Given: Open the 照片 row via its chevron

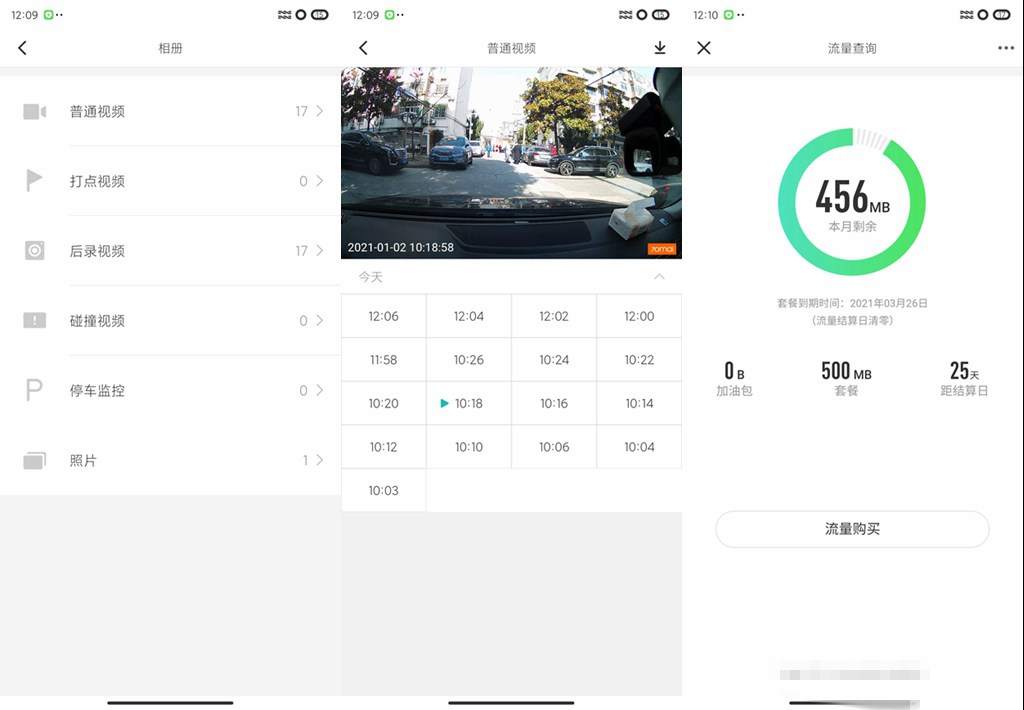Looking at the screenshot, I should pos(319,460).
